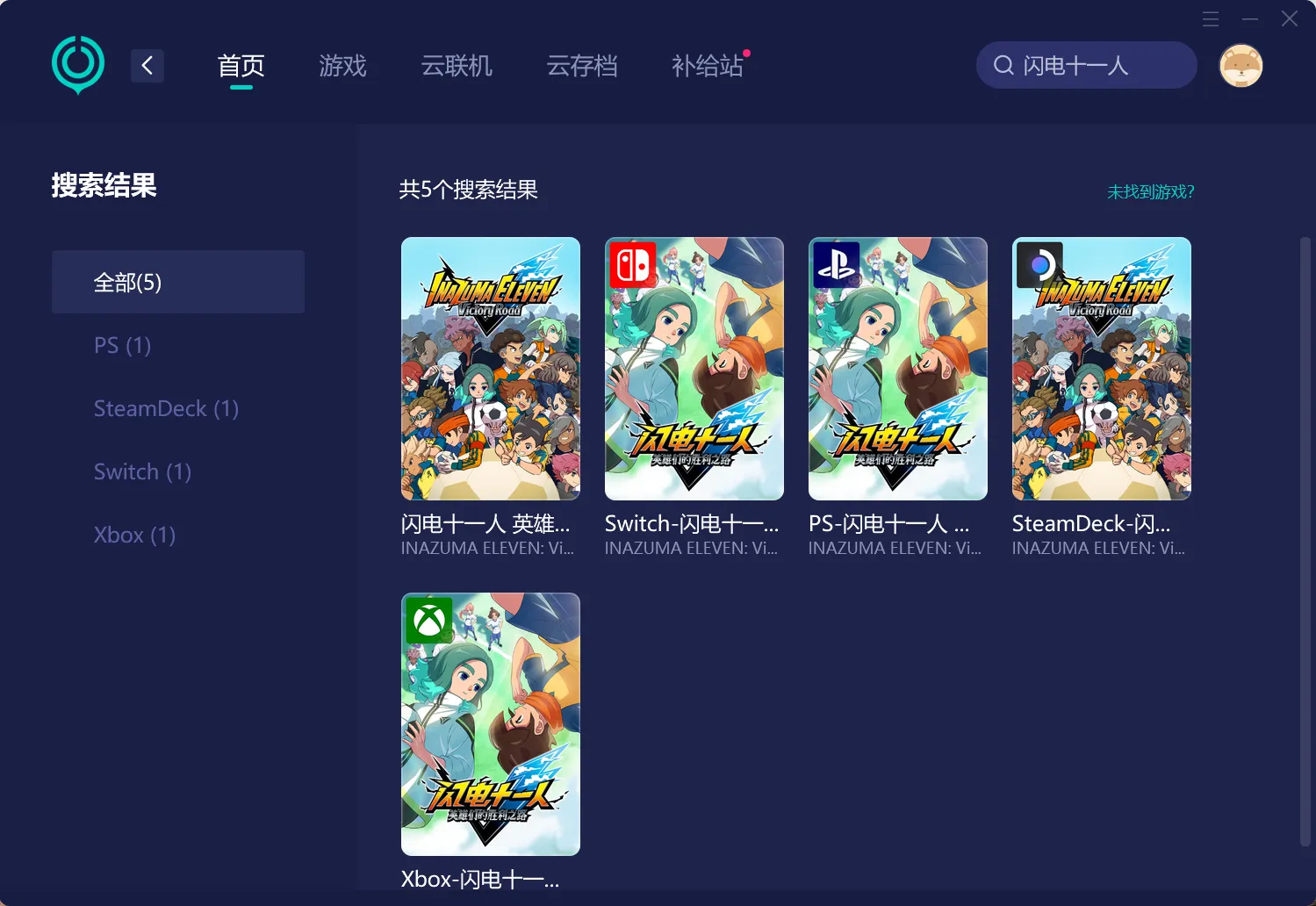
Task: Click the title text Xbox-闪电十一...
Action: (480, 880)
